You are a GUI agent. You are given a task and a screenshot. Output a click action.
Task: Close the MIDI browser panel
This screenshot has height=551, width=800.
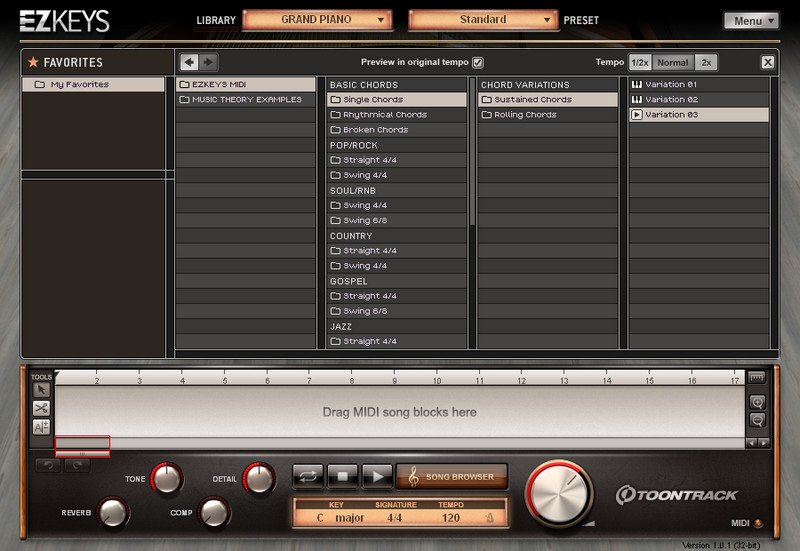pyautogui.click(x=767, y=62)
